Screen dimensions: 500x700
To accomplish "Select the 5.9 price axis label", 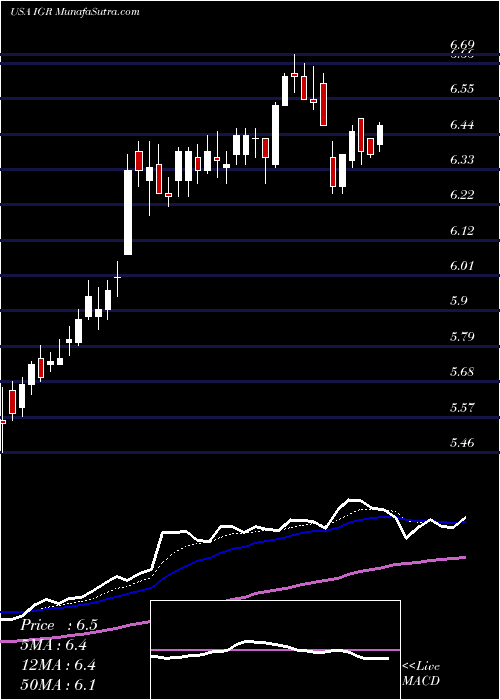I will pyautogui.click(x=459, y=301).
